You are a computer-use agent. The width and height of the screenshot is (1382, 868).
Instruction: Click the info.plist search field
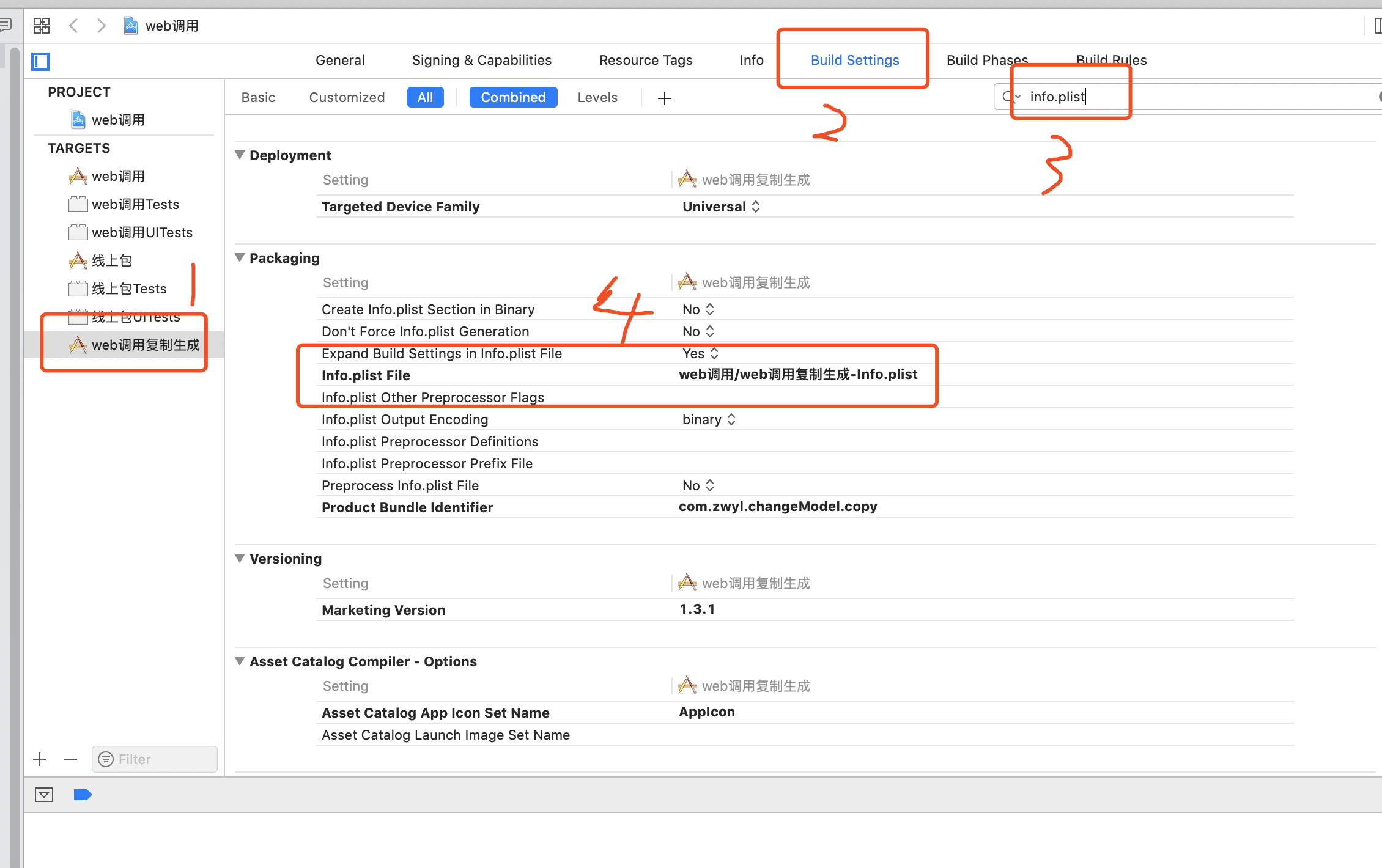(x=1070, y=97)
